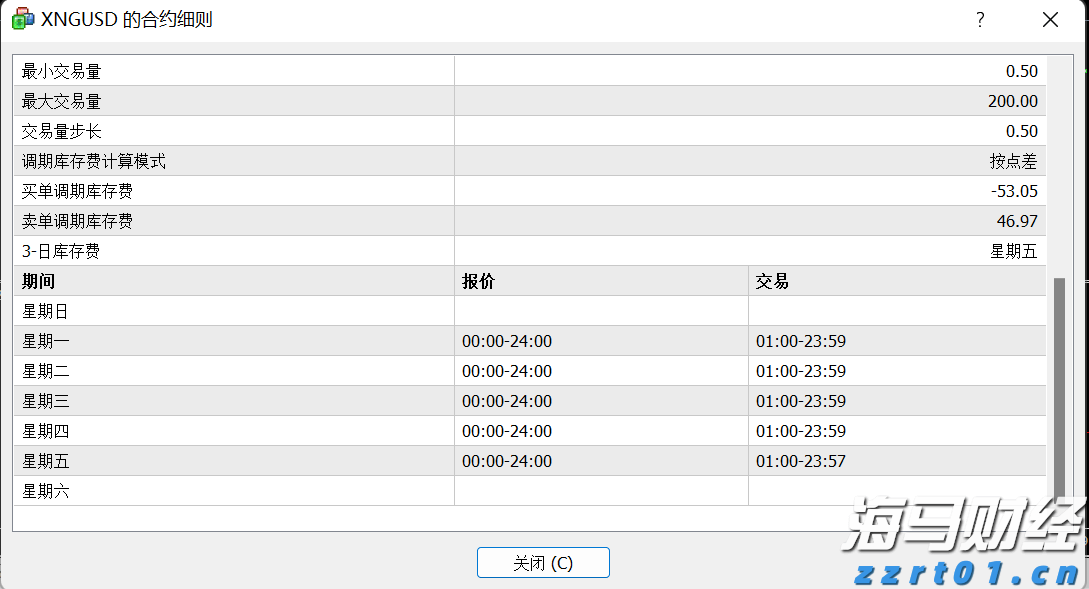Open the help via the question mark icon
1089x589 pixels.
coord(980,19)
